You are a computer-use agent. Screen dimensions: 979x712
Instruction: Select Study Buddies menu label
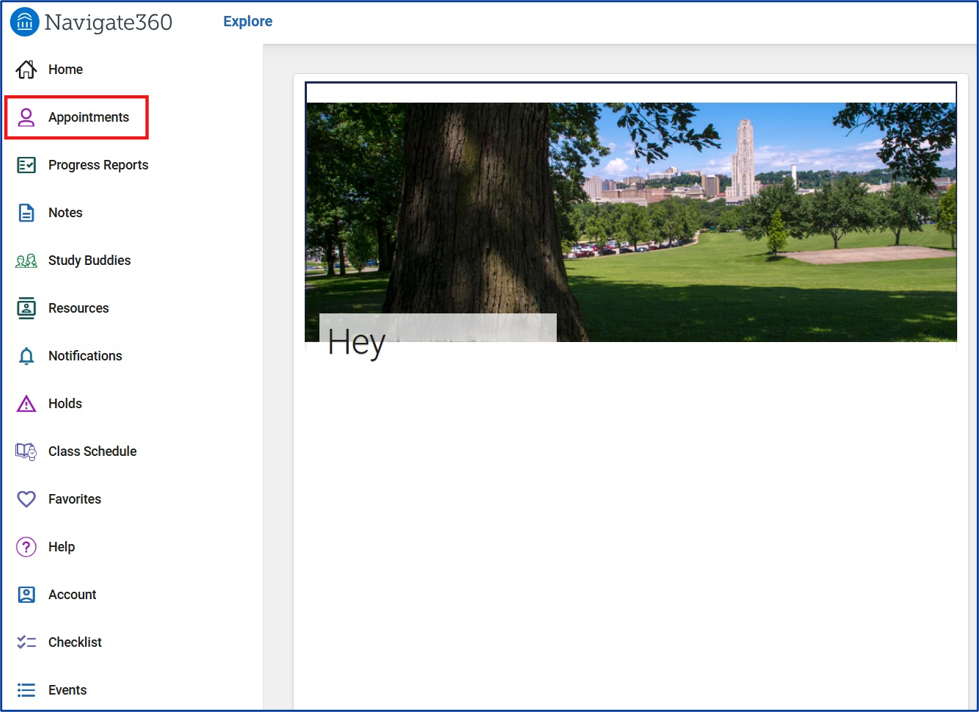[90, 260]
